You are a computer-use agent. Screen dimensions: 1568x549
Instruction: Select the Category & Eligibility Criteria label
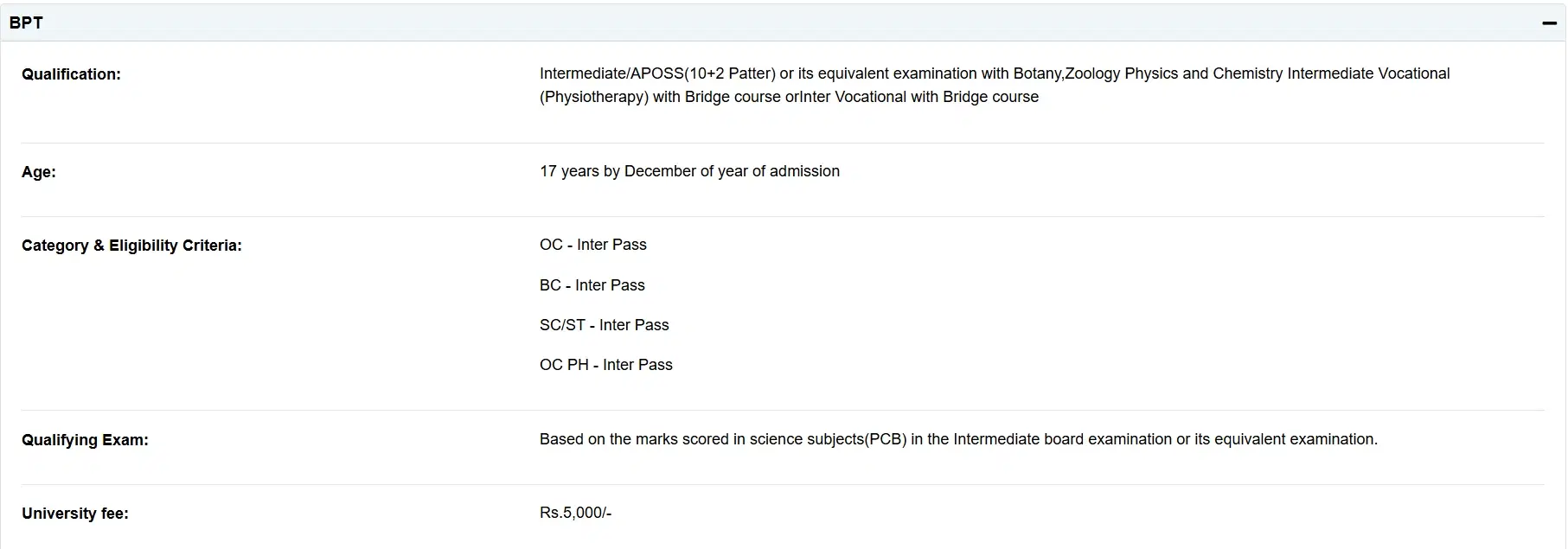coord(131,246)
